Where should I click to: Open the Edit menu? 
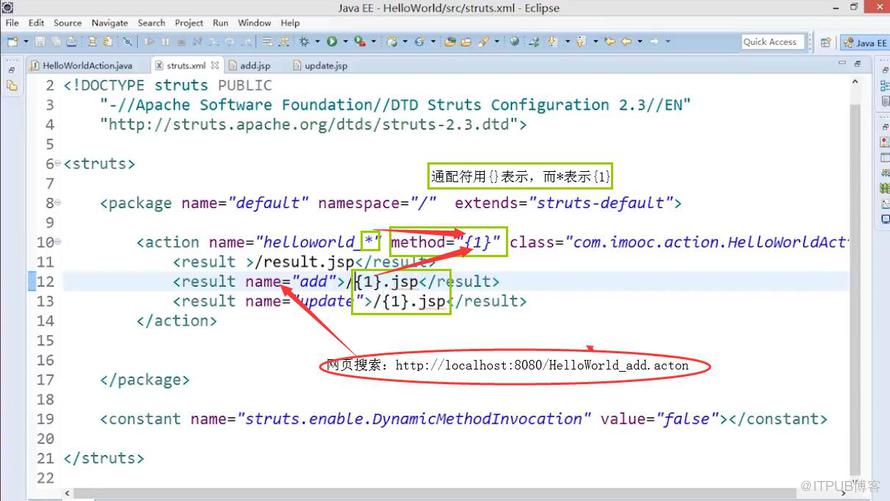[36, 23]
